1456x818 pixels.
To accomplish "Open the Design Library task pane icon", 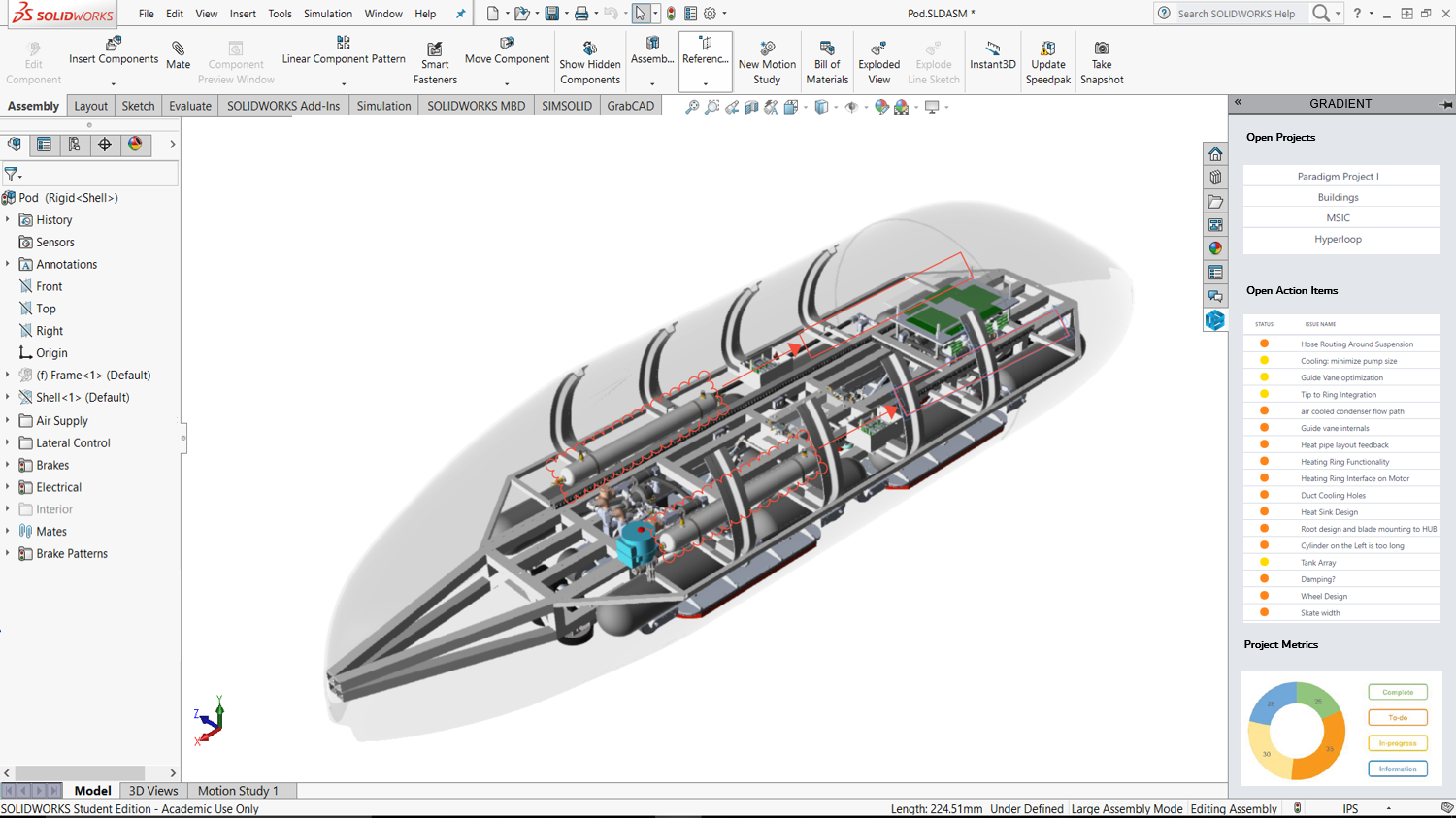I will [1215, 178].
